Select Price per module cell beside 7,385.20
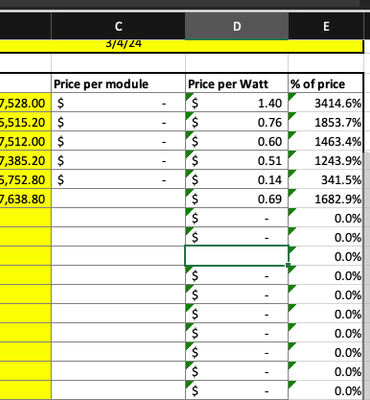Screen dimensions: 370x400 pyautogui.click(x=118, y=160)
